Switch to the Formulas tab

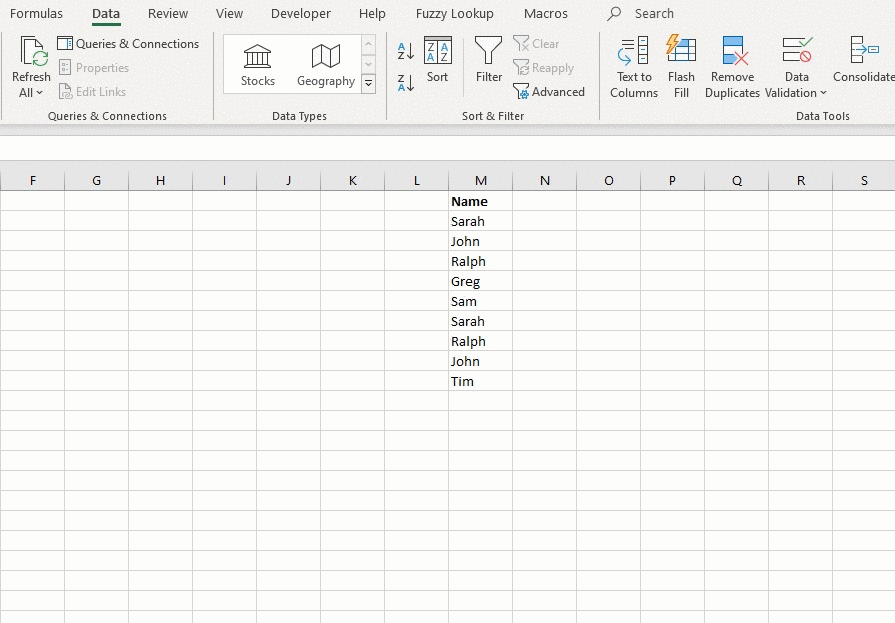click(x=36, y=14)
